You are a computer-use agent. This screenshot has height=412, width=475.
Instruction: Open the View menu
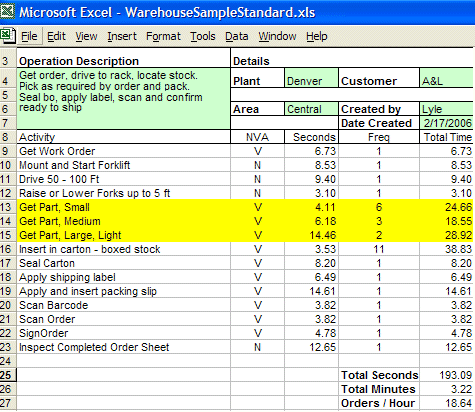86,36
